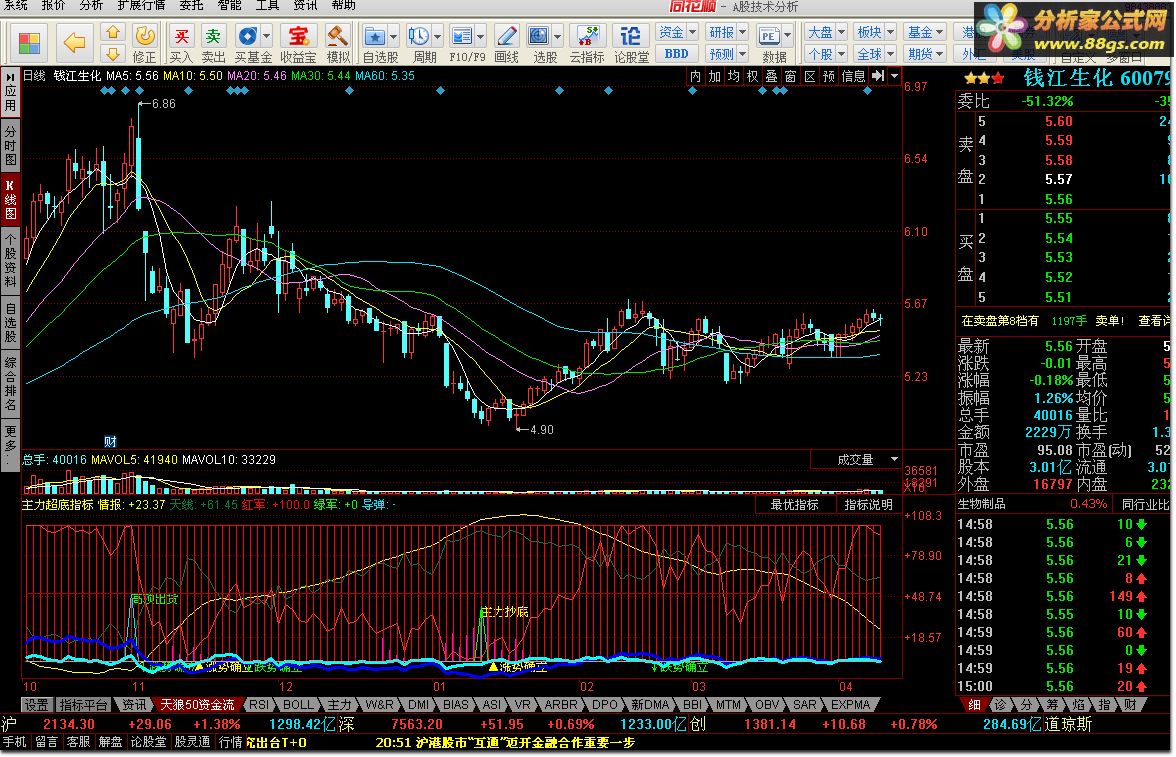Click the colorful home grid icon
Viewport: 1176px width, 757px height.
tap(29, 43)
